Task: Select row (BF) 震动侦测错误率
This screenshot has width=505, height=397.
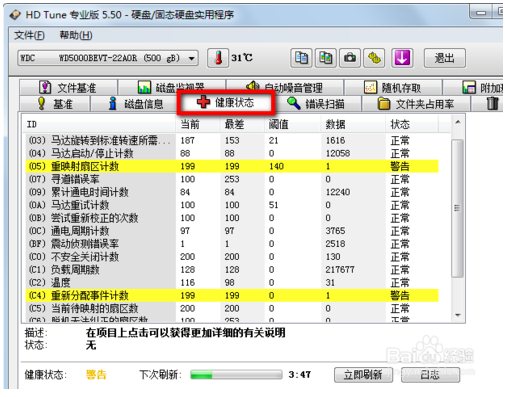Action: coord(232,244)
